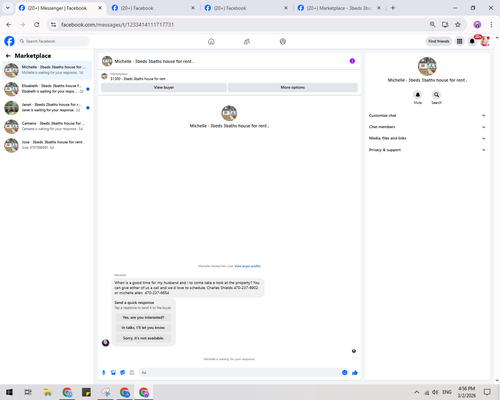500x400 pixels.
Task: Go back in browser history
Action: click(9, 24)
